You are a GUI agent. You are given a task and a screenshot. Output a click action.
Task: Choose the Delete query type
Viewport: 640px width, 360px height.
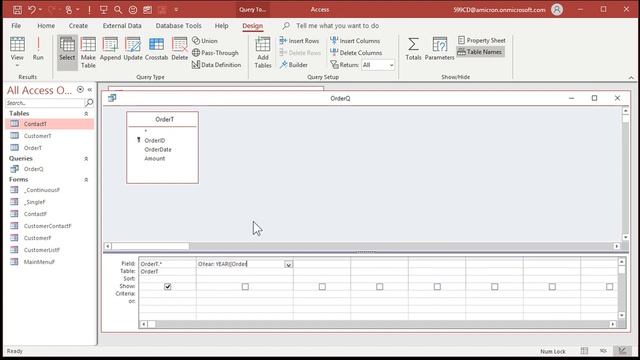[180, 49]
